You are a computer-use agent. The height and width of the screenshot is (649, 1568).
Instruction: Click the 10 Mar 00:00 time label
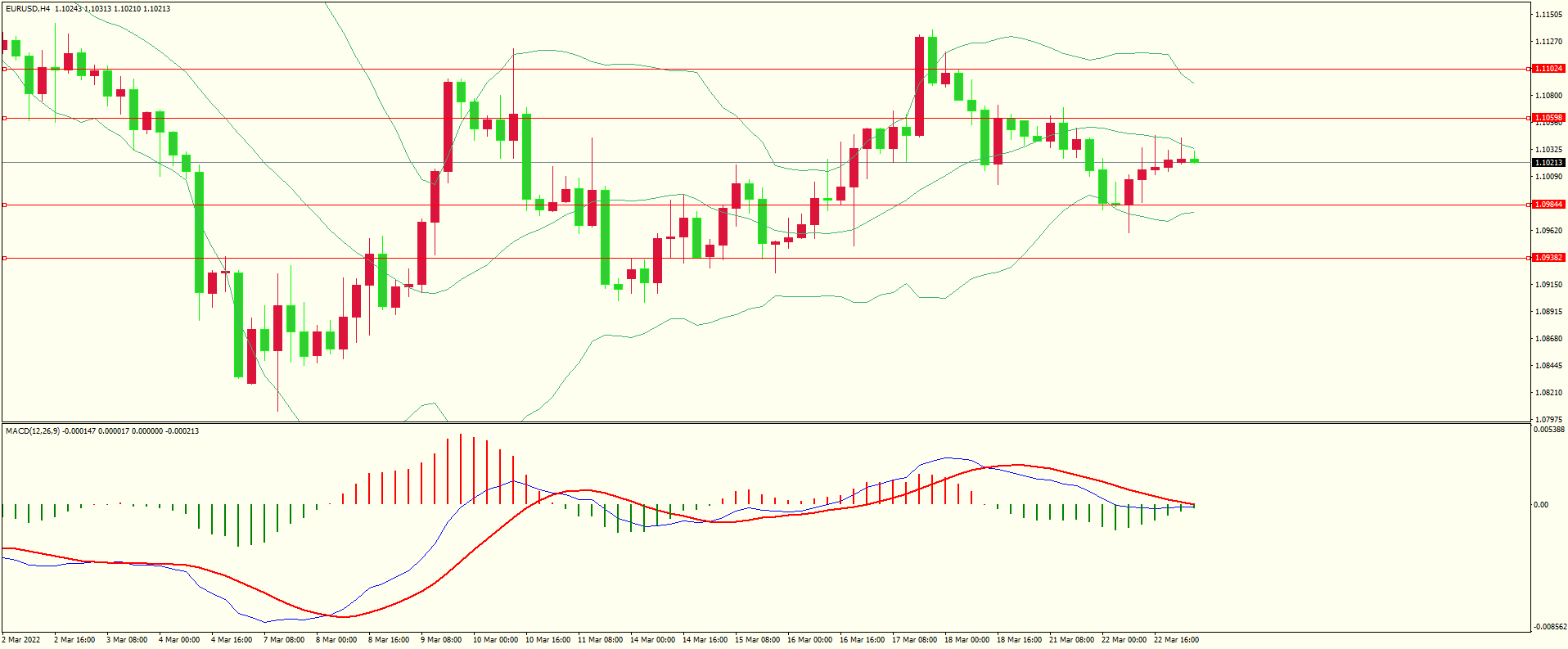(x=495, y=640)
